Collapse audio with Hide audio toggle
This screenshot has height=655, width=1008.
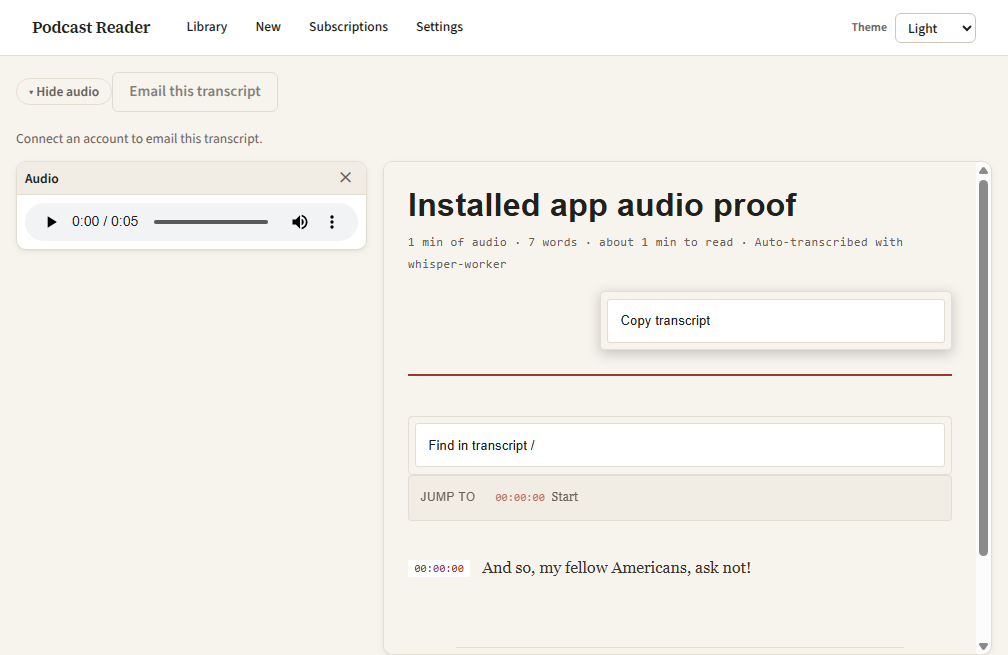point(64,91)
